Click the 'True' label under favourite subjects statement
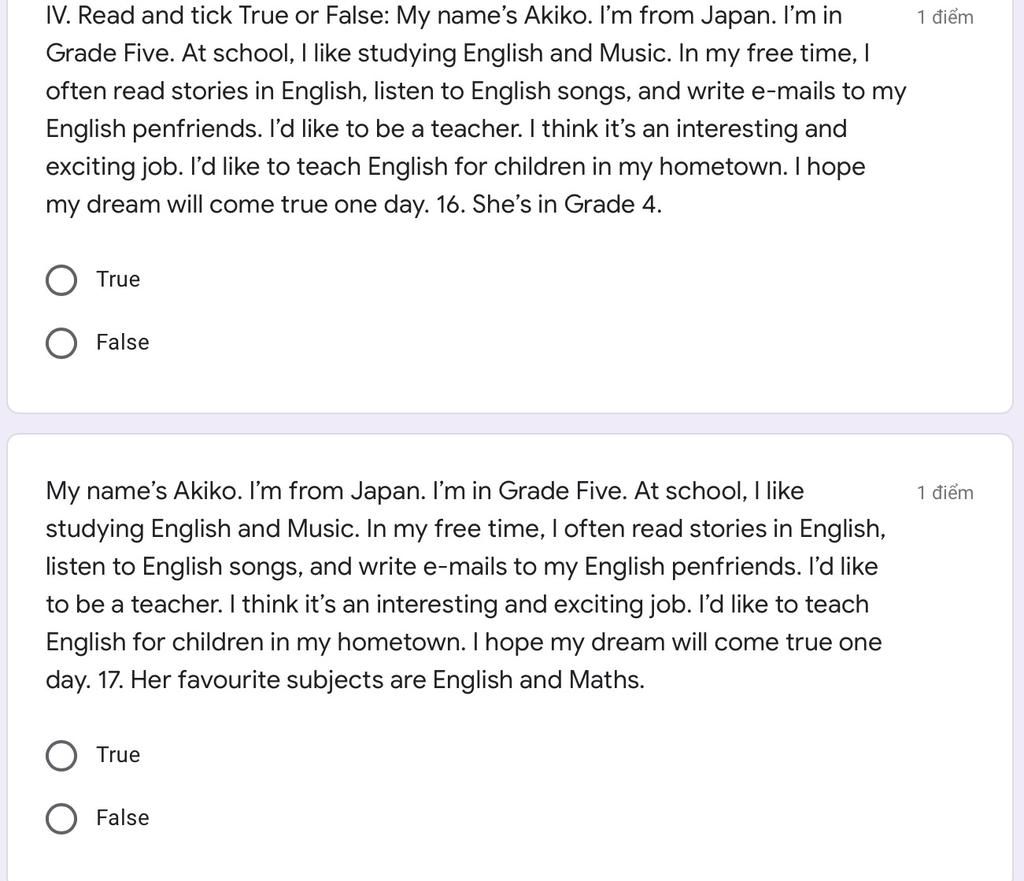Screen dimensions: 1024x881 [x=118, y=755]
